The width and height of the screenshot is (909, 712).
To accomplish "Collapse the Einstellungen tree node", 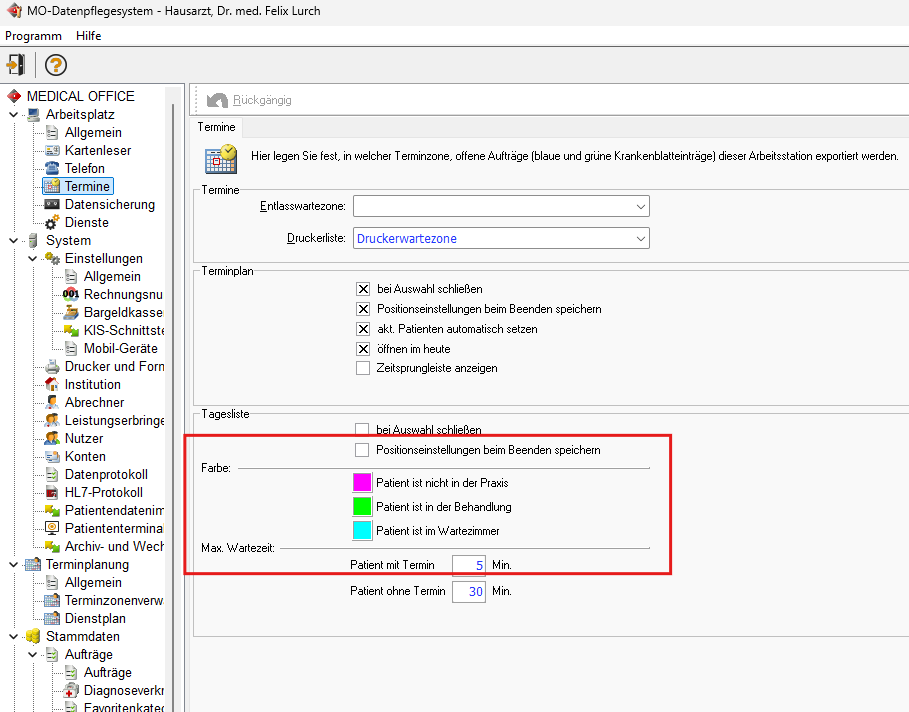I will click(x=33, y=258).
